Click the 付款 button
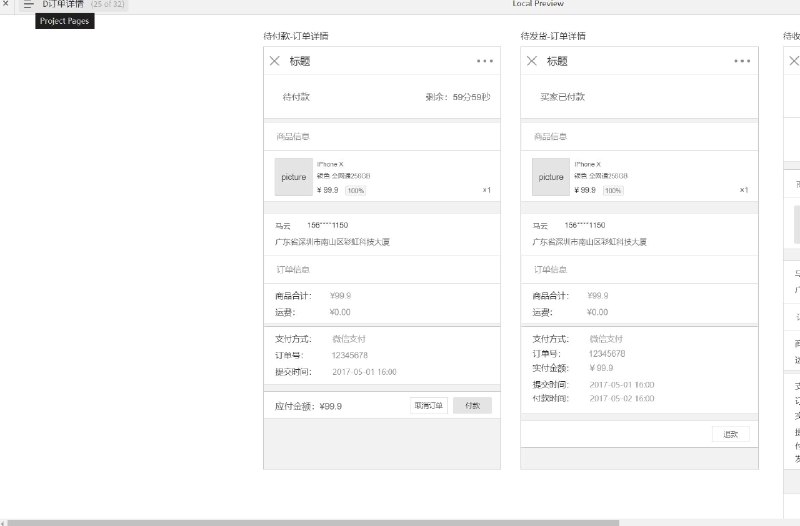This screenshot has height=526, width=800. 472,406
